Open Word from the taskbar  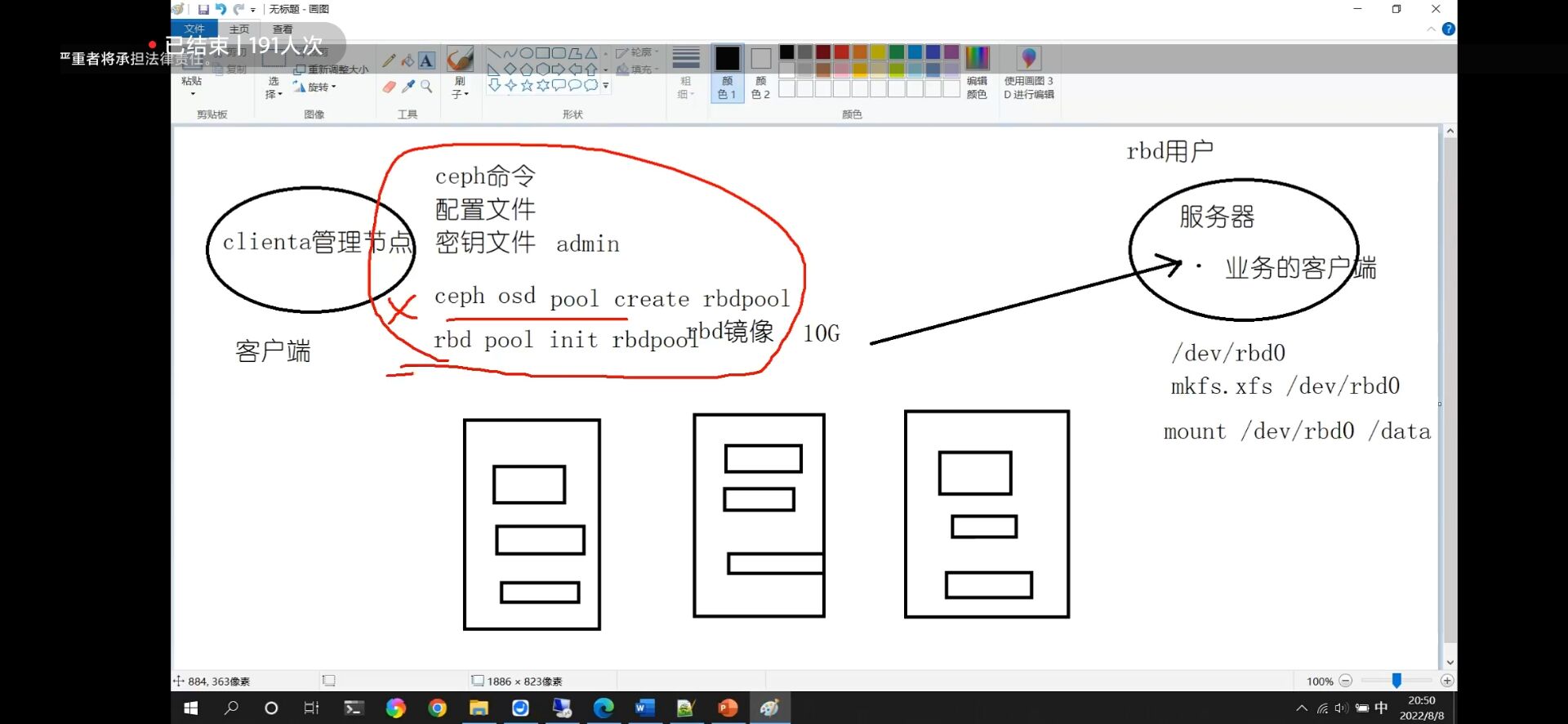pos(645,708)
